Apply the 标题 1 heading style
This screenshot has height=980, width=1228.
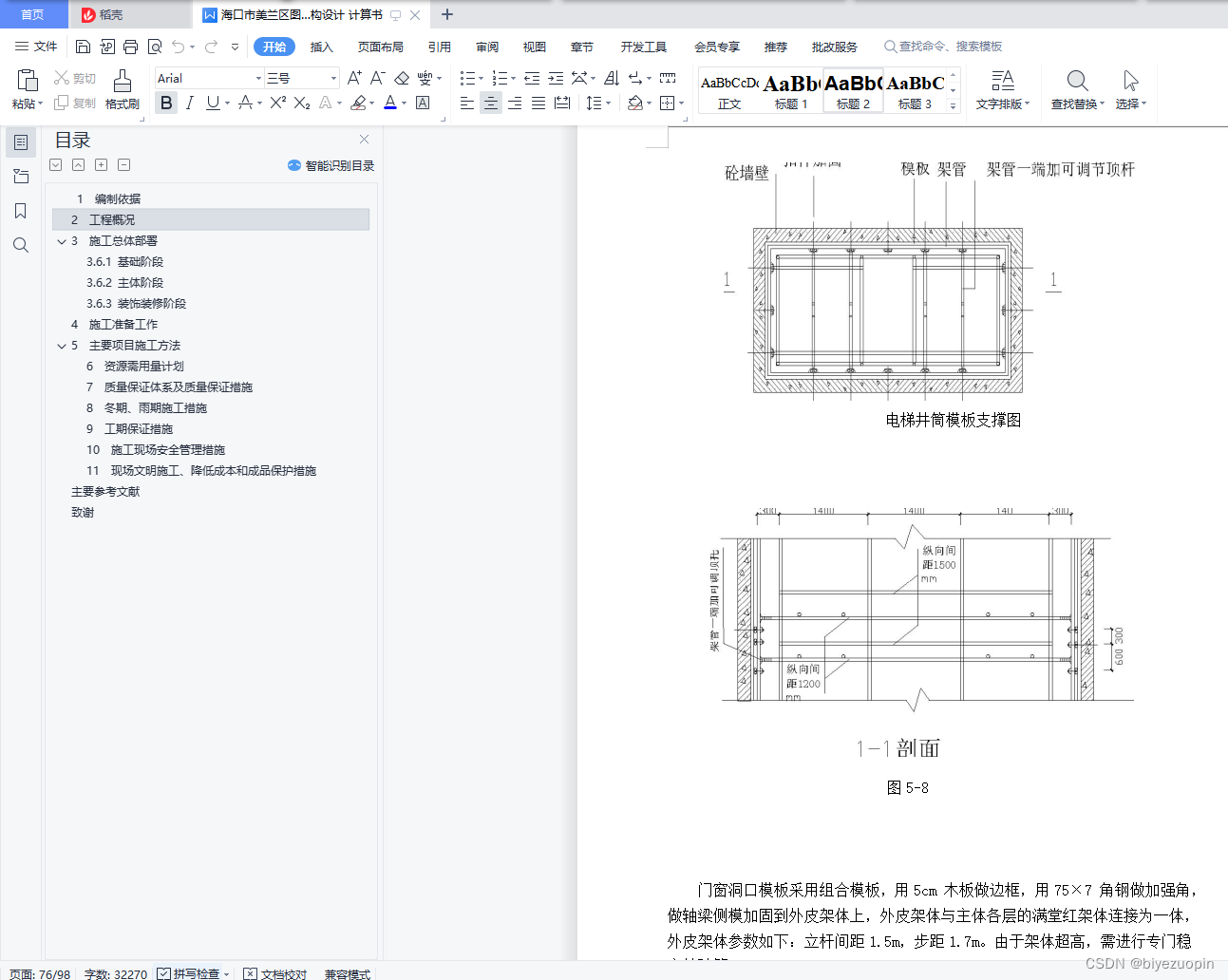791,90
